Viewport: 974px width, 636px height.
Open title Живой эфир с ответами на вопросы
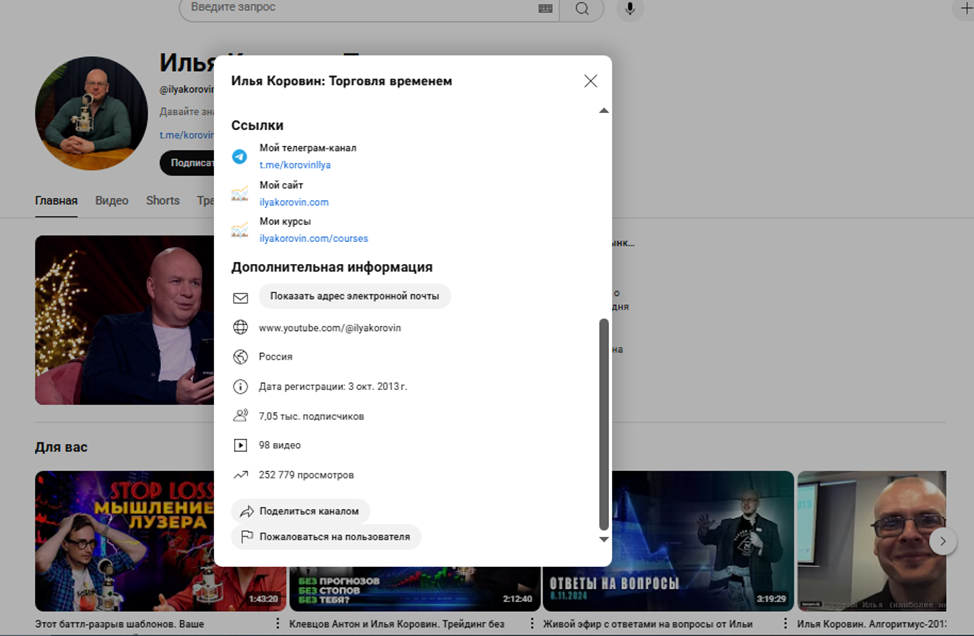(648, 624)
